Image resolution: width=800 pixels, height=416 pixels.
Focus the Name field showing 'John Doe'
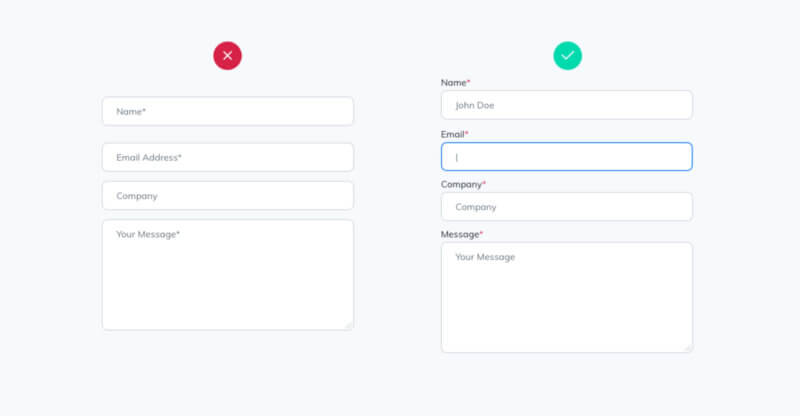point(567,105)
